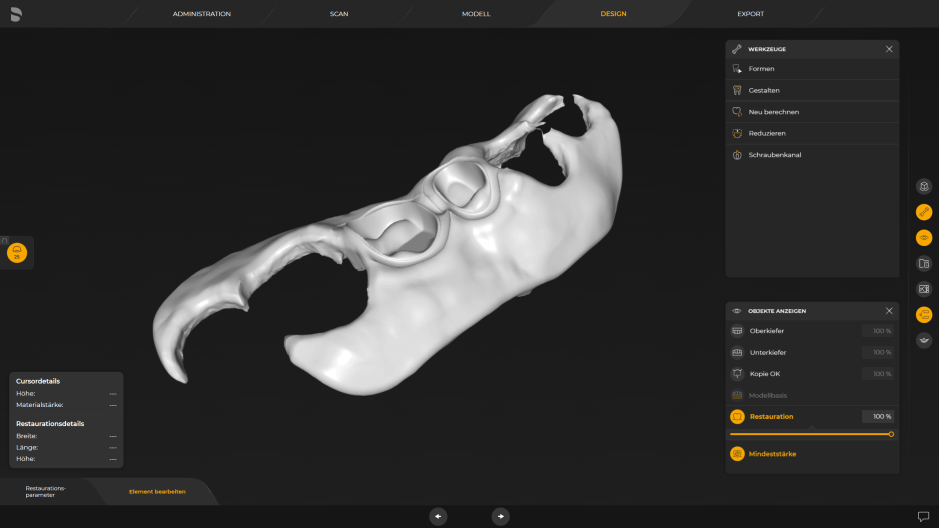Click the orange tools wrench sidebar icon
This screenshot has width=939, height=528.
[x=924, y=212]
